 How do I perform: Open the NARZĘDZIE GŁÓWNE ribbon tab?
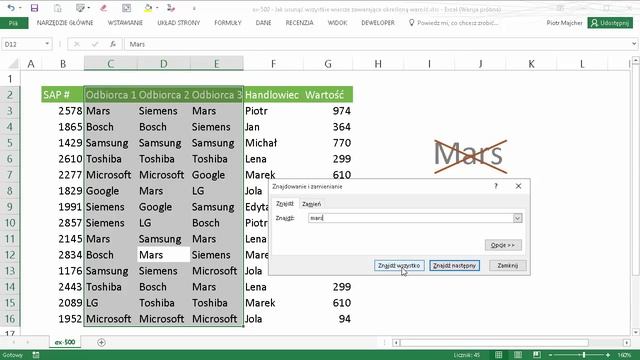click(x=65, y=23)
